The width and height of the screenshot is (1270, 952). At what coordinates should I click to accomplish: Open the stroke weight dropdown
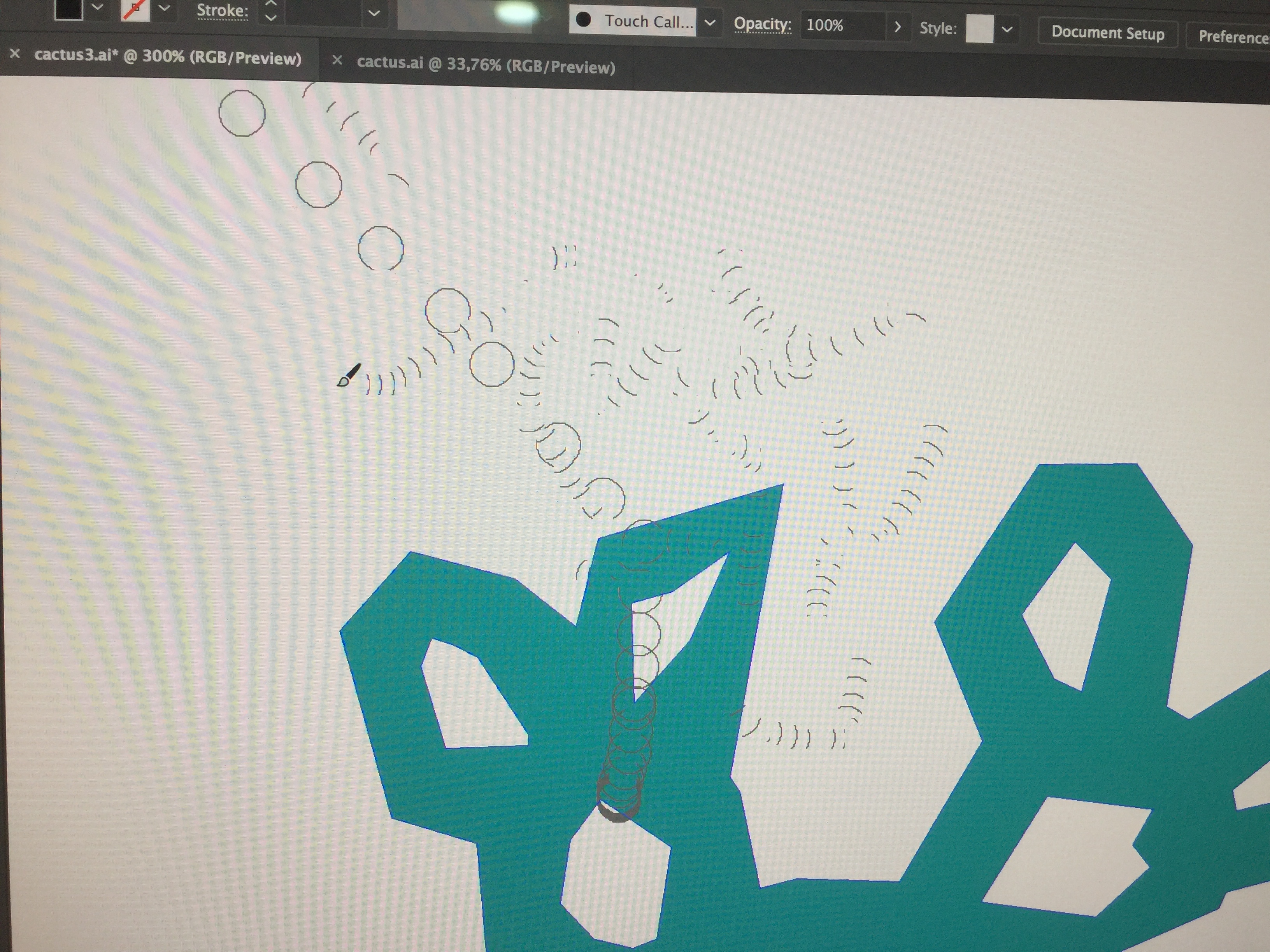click(x=374, y=12)
